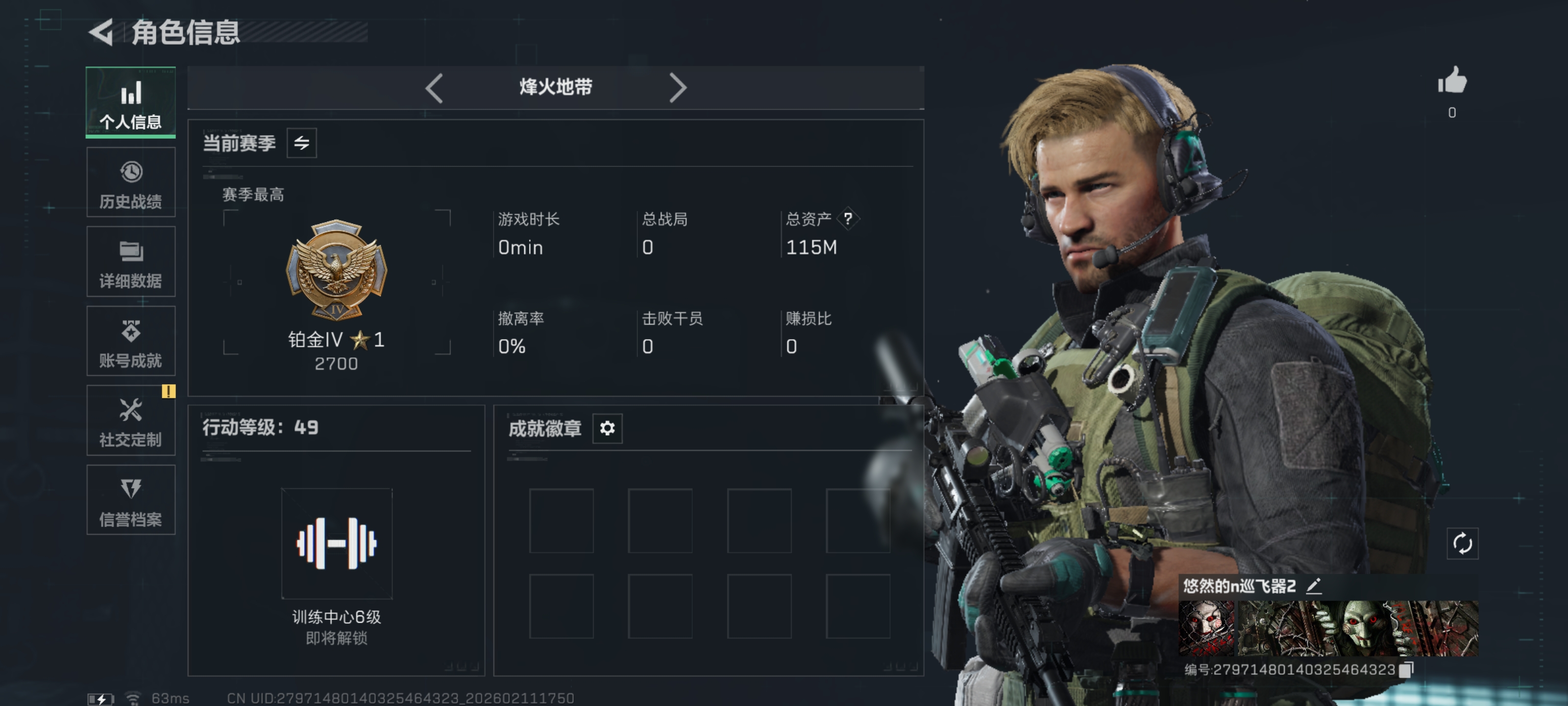Click the refresh character model icon

[1462, 543]
